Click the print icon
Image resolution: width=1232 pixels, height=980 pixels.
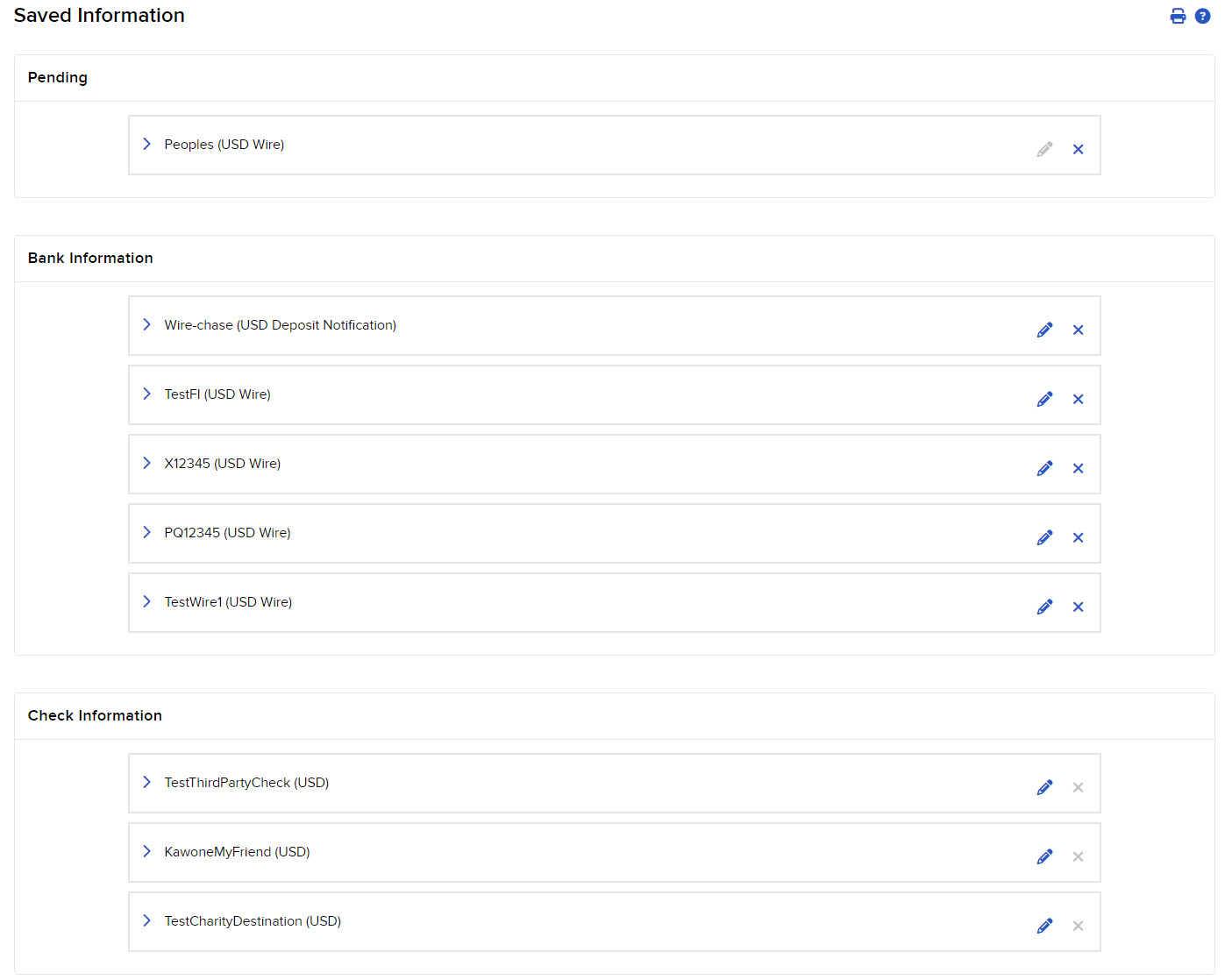click(x=1178, y=16)
